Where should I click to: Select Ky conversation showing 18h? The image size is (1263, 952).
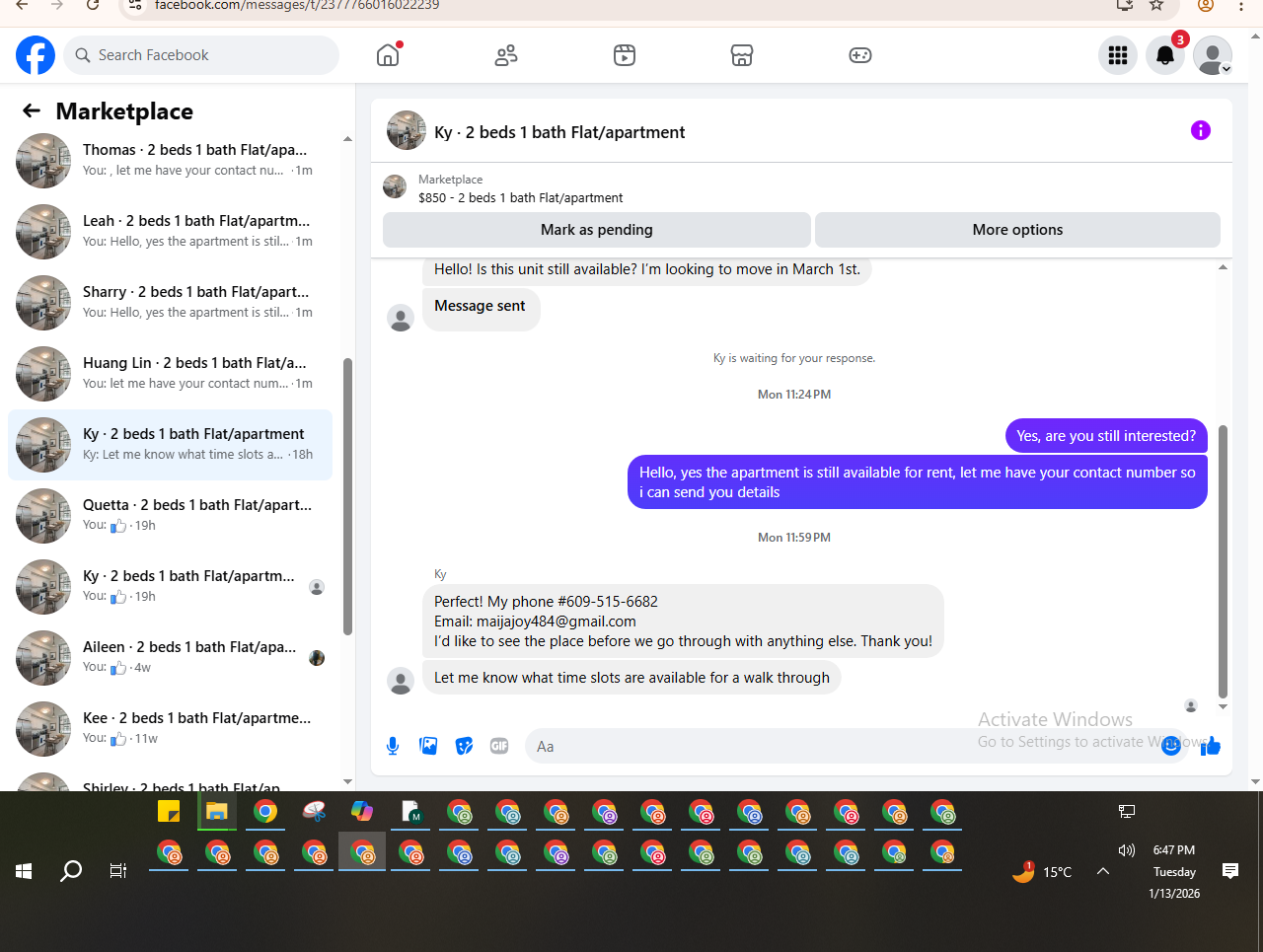click(x=170, y=445)
